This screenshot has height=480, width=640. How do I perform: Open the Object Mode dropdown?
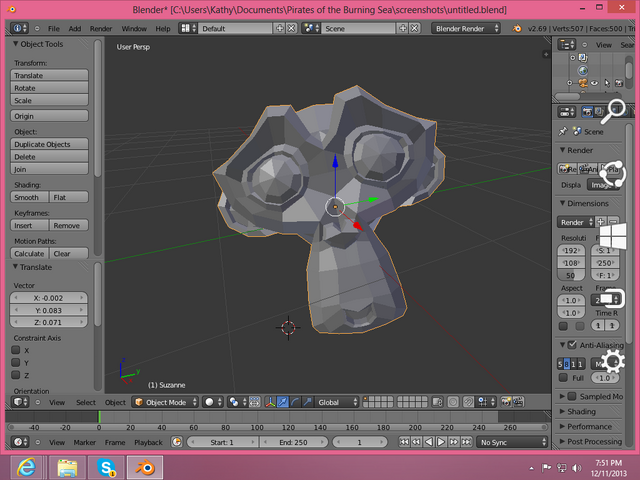pos(165,402)
